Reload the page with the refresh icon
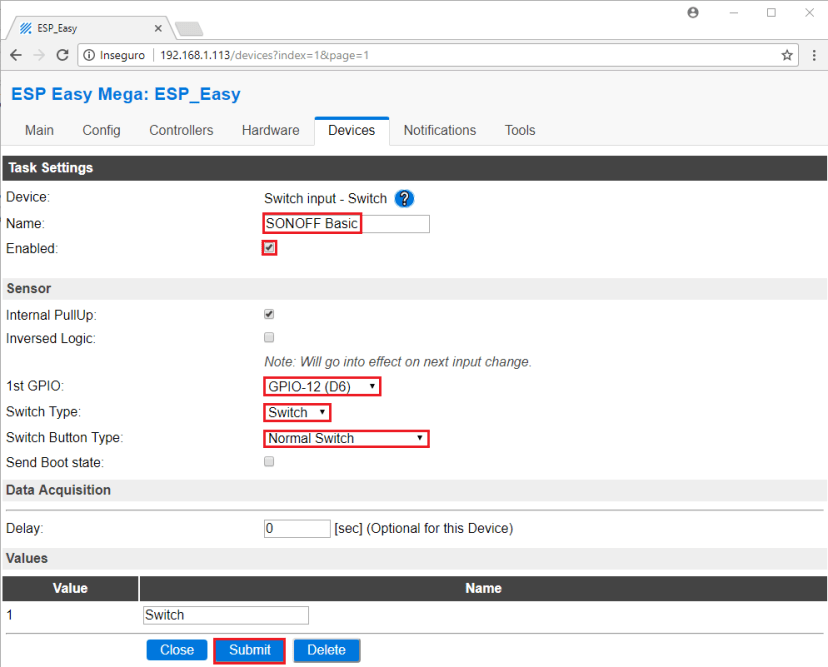 coord(63,55)
